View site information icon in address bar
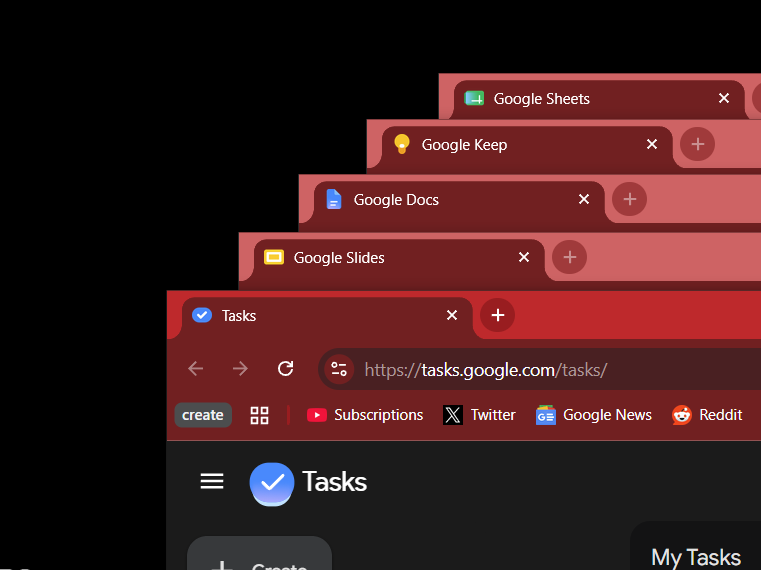This screenshot has height=570, width=761. click(x=339, y=369)
